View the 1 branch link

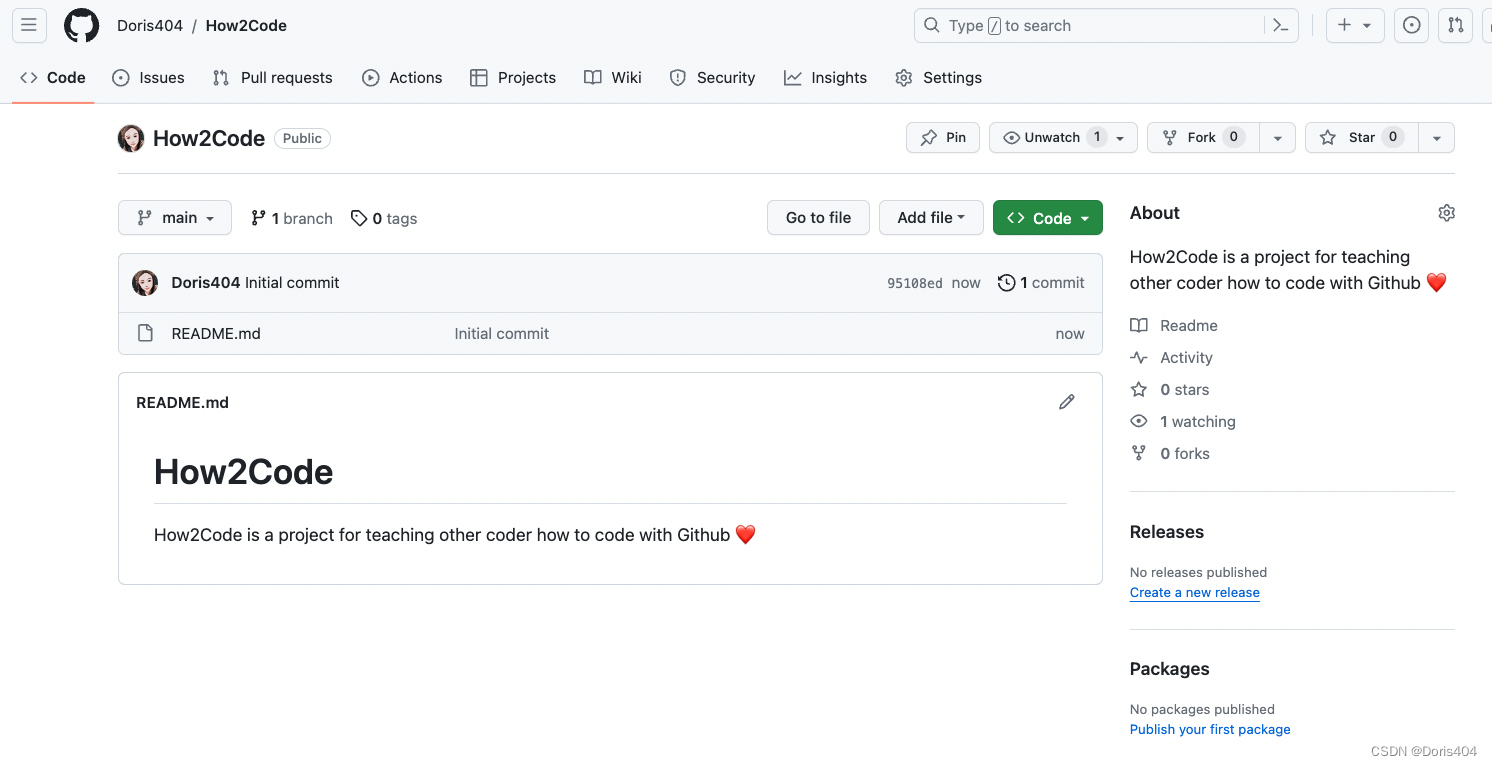[x=291, y=218]
